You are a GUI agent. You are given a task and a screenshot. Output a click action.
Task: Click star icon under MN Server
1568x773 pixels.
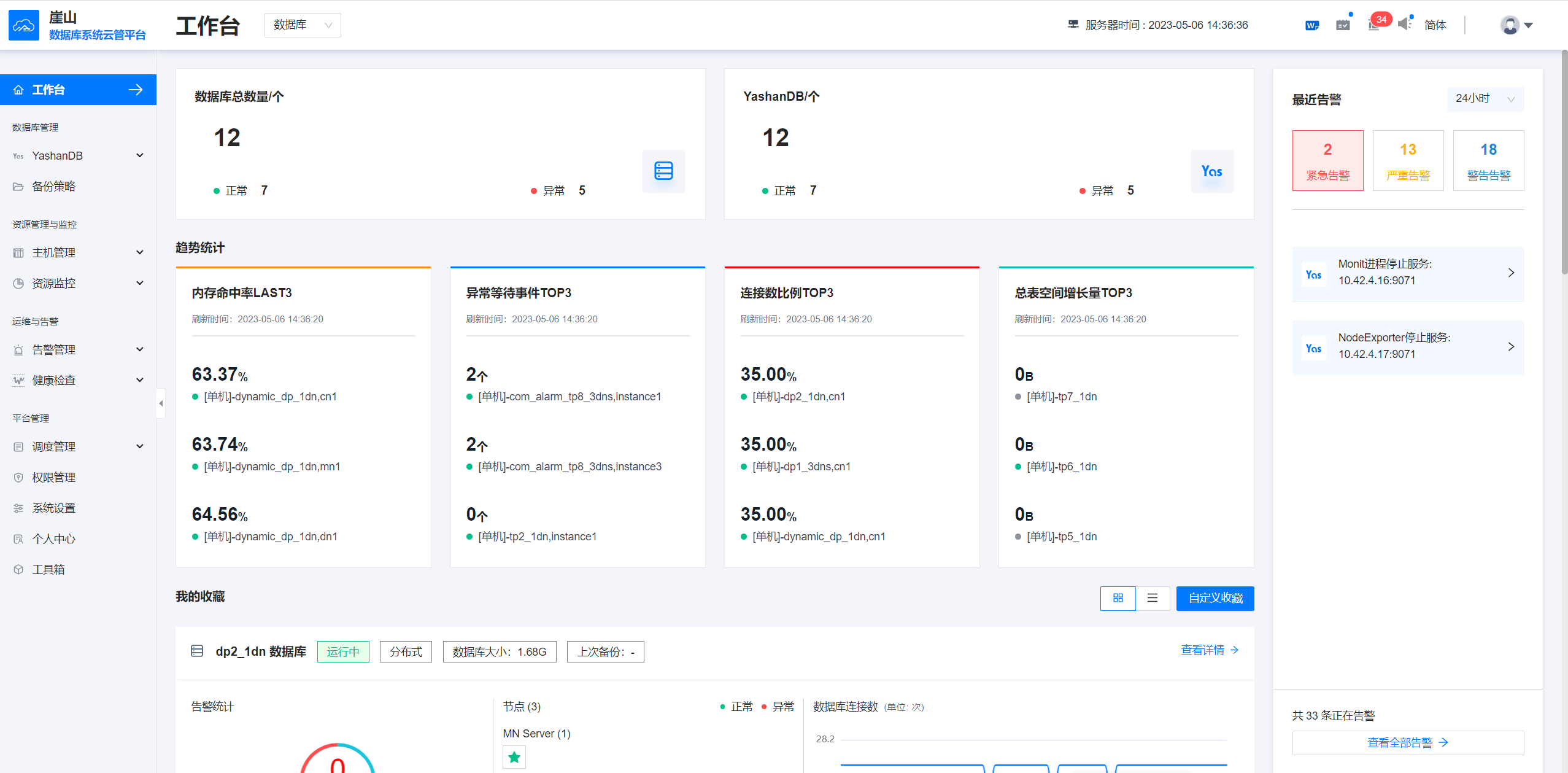pos(514,757)
